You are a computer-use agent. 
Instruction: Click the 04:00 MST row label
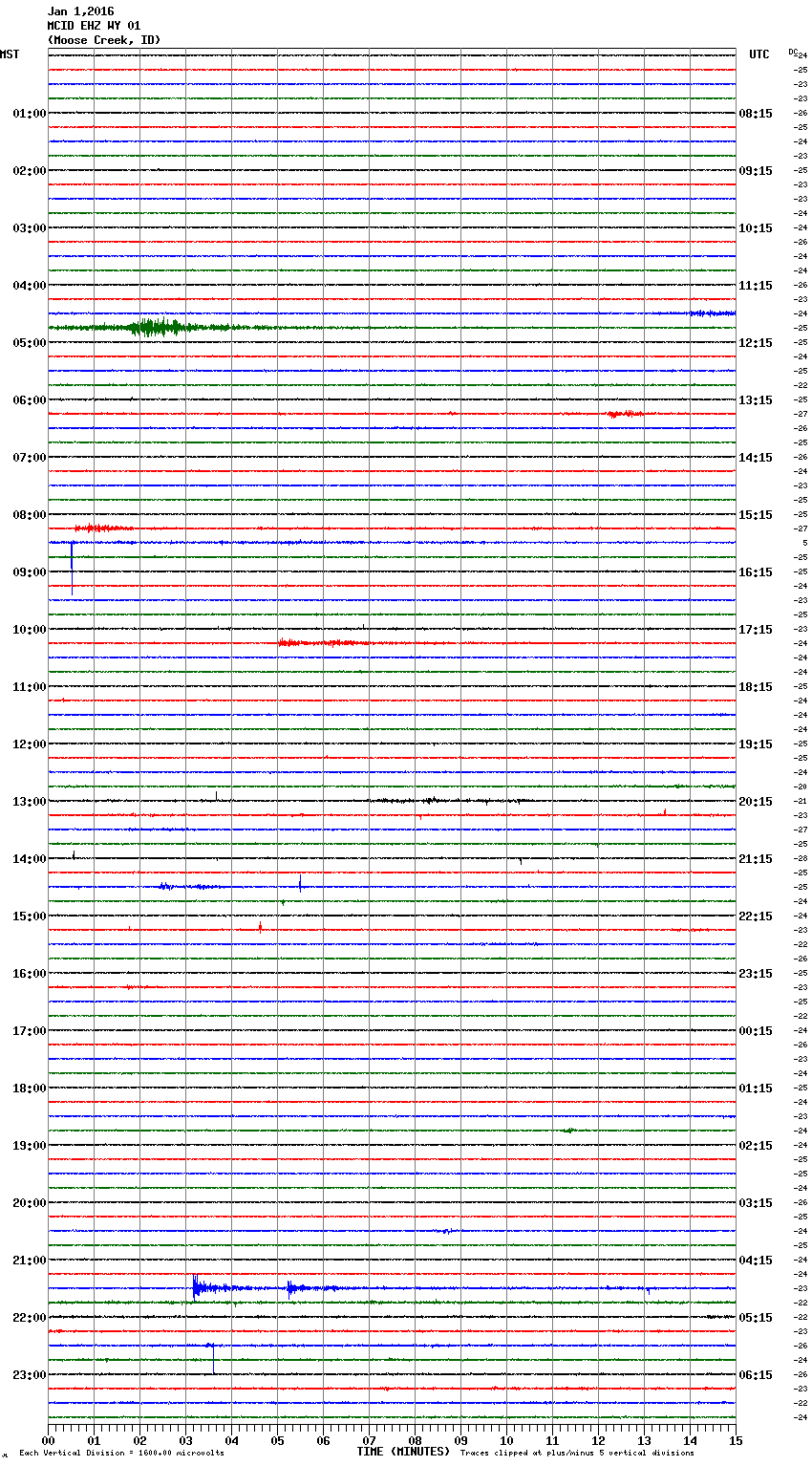pos(29,286)
